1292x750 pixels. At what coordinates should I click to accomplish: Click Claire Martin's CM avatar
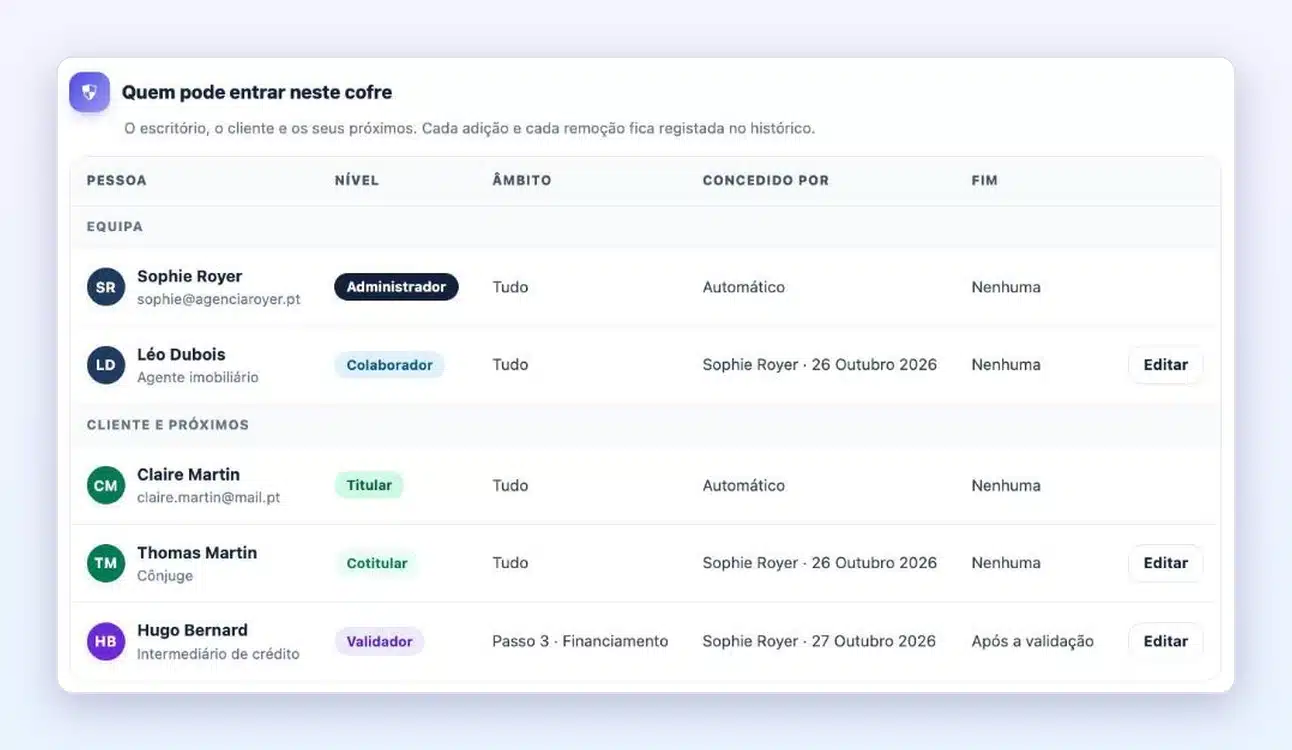coord(105,485)
